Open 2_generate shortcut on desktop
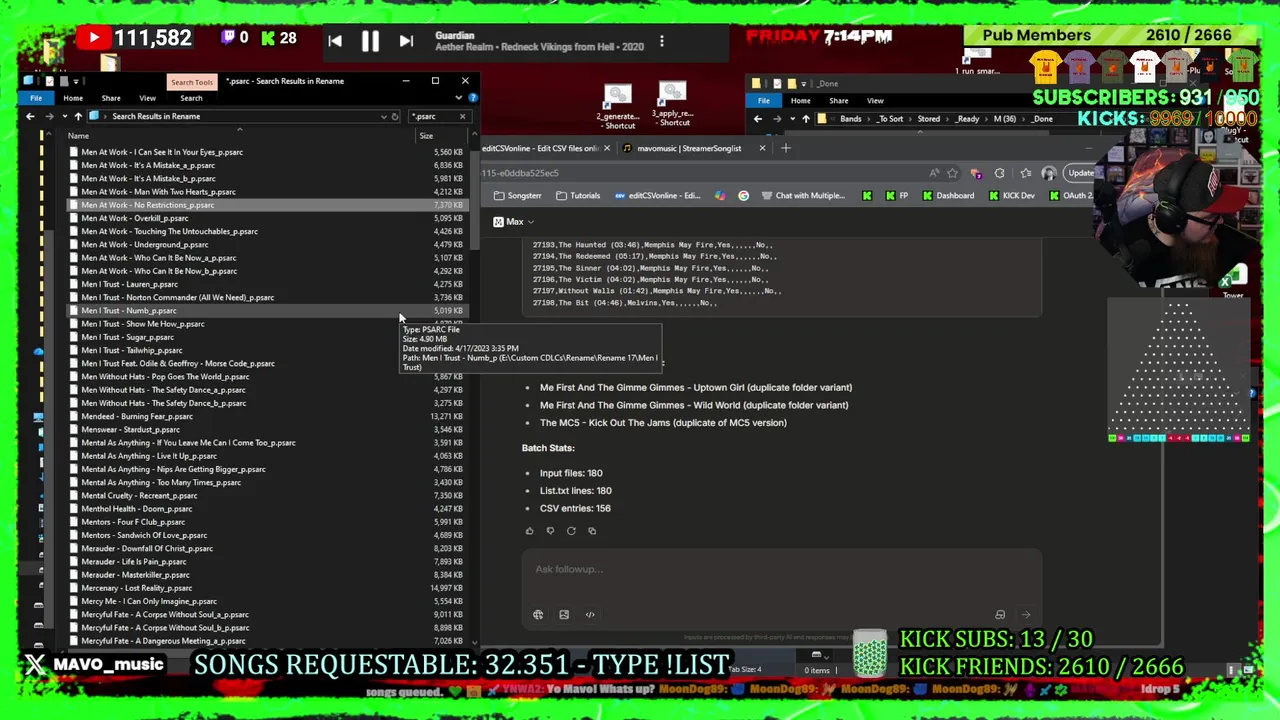This screenshot has height=720, width=1280. (x=618, y=107)
